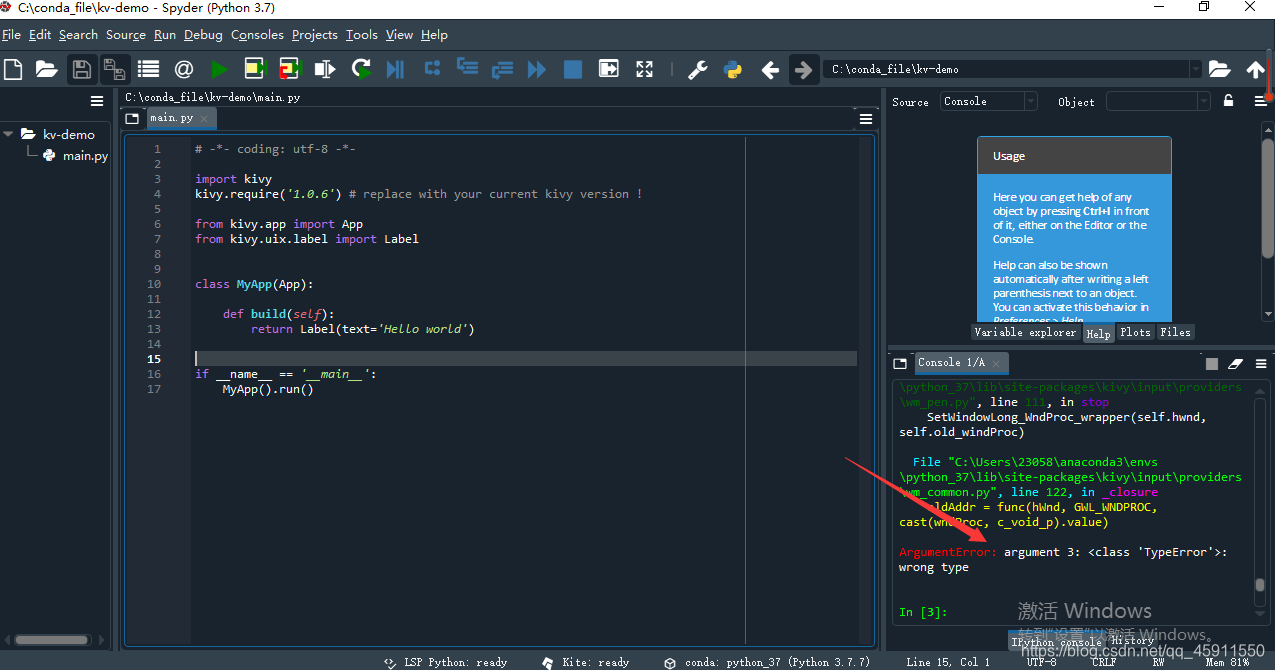This screenshot has width=1275, height=670.
Task: Click the project explorer horizontal scrollbar
Action: pos(54,640)
